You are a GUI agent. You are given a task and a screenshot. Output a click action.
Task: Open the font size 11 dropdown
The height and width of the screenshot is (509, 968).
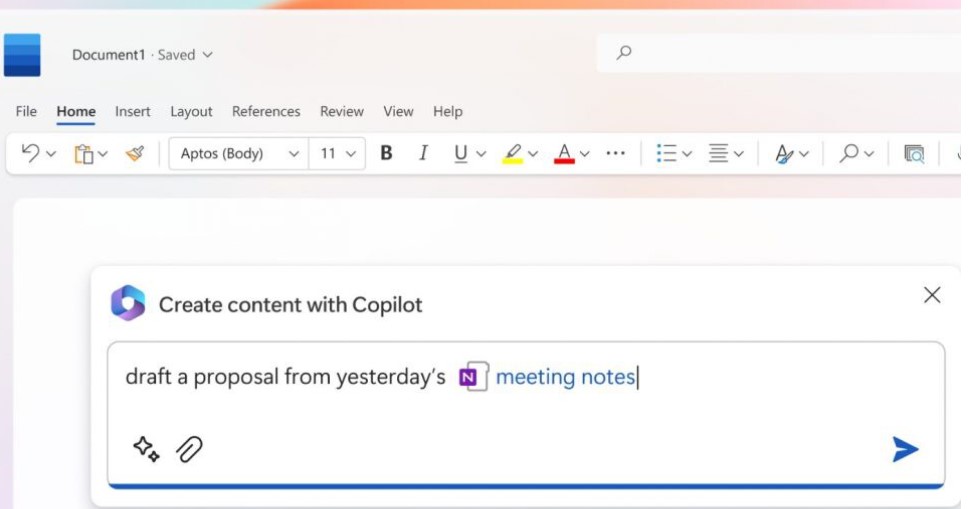[337, 153]
